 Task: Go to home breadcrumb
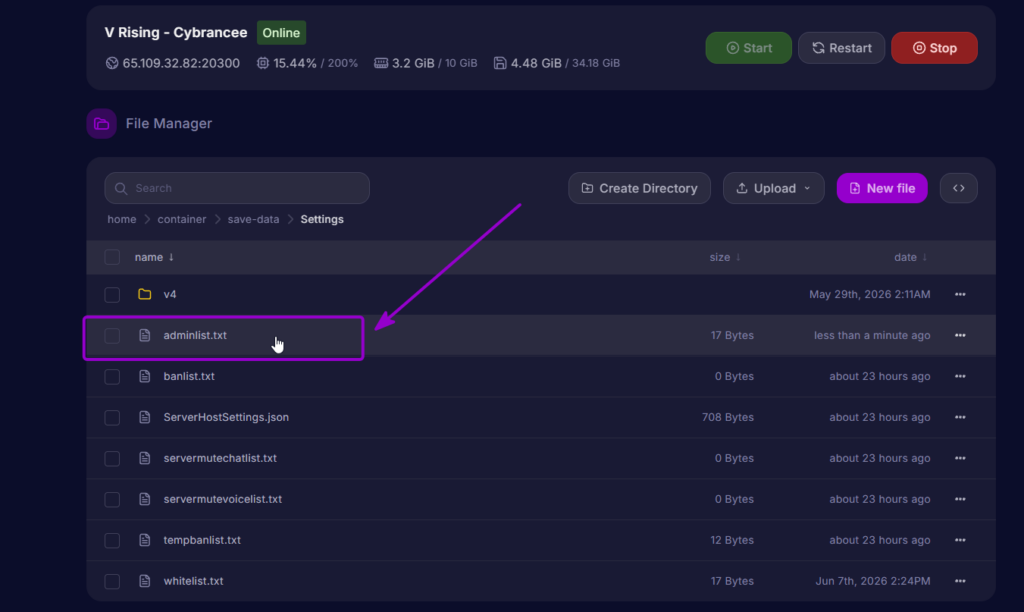(x=121, y=219)
